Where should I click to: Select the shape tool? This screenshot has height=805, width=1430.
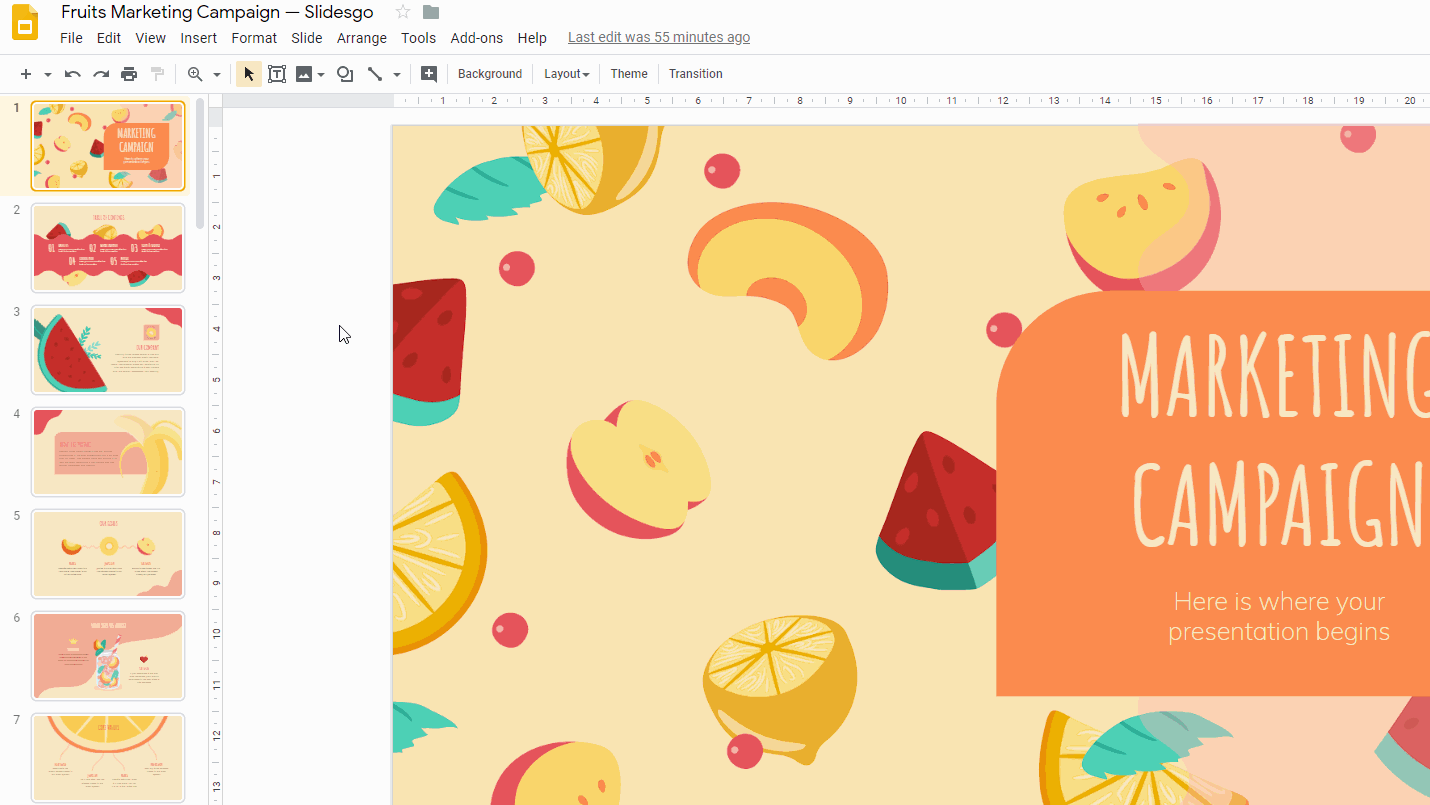coord(345,73)
